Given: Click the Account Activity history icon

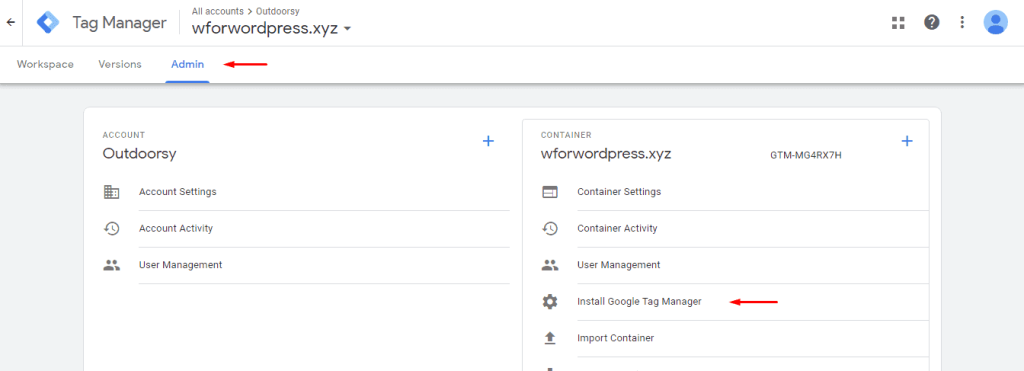Looking at the screenshot, I should tap(112, 229).
